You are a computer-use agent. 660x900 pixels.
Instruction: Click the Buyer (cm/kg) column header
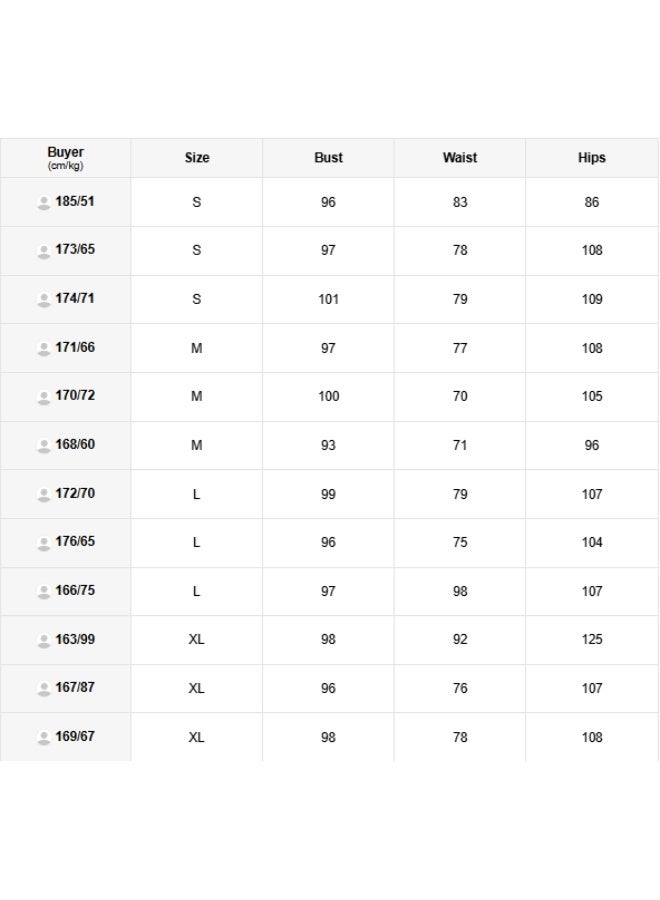(65, 158)
